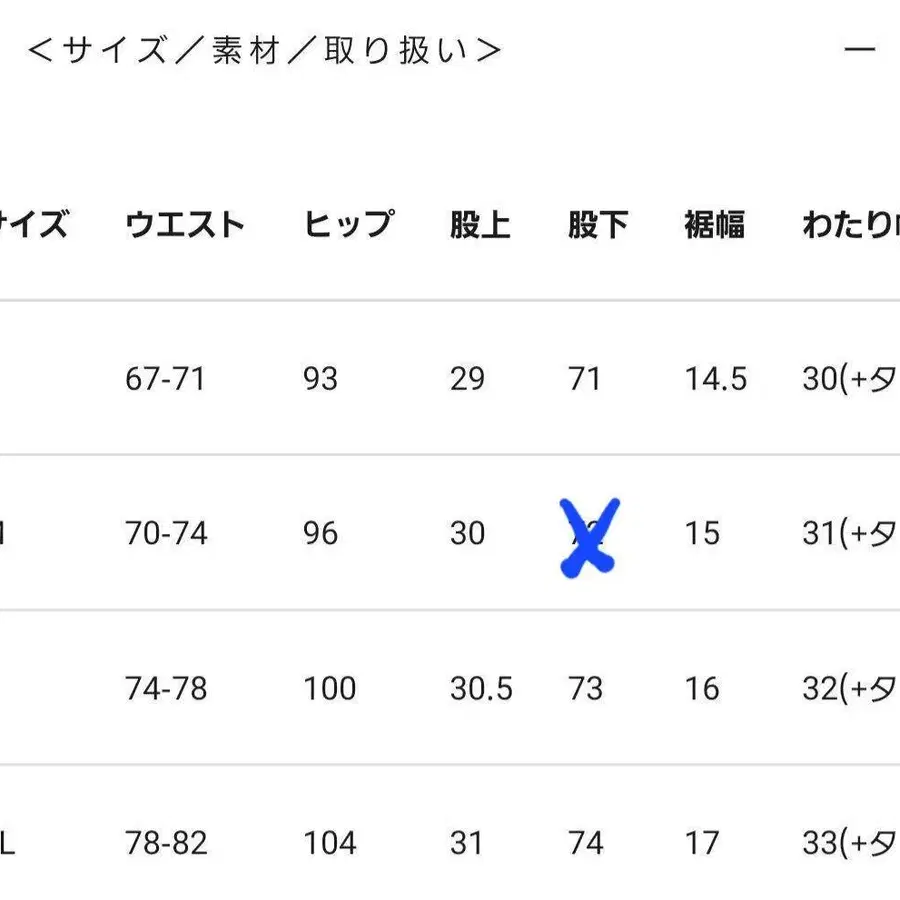Screen dimensions: 900x900
Task: Select the ウエスト column header
Action: coord(186,224)
